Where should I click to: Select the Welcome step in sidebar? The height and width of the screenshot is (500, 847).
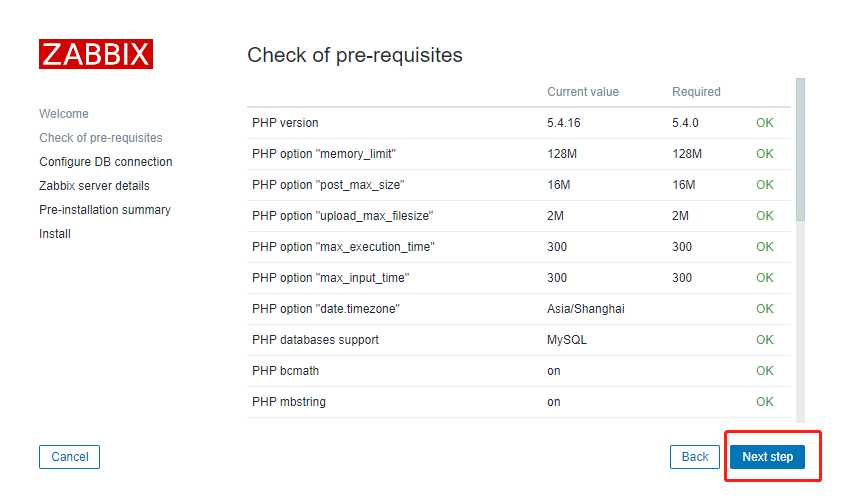click(x=64, y=114)
